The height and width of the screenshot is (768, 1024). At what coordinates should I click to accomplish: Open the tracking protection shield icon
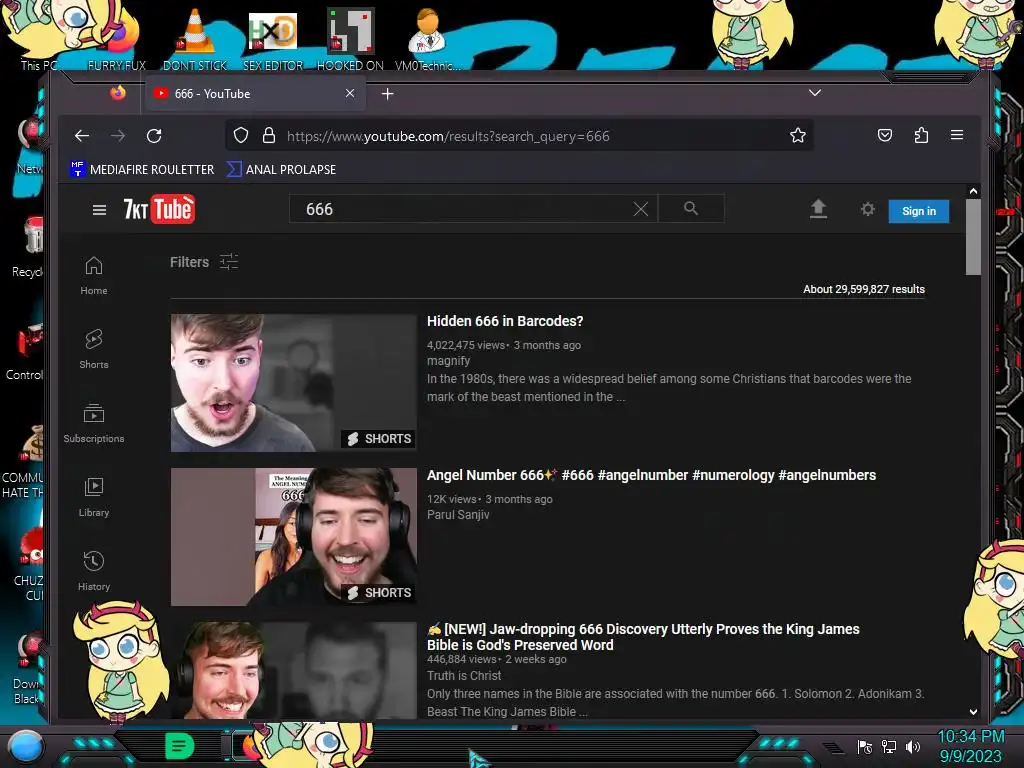241,135
